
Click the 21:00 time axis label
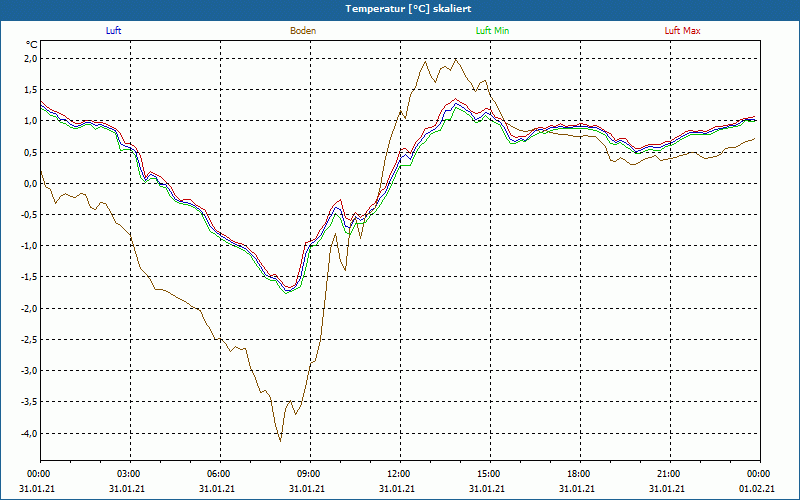coord(670,474)
